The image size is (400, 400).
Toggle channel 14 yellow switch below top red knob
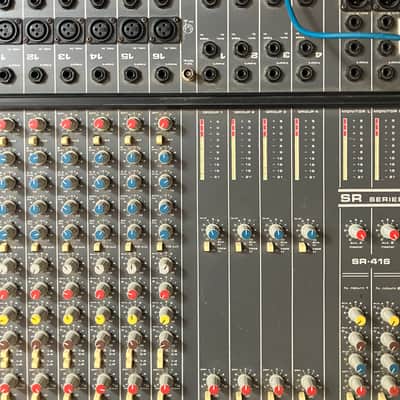tap(98, 140)
